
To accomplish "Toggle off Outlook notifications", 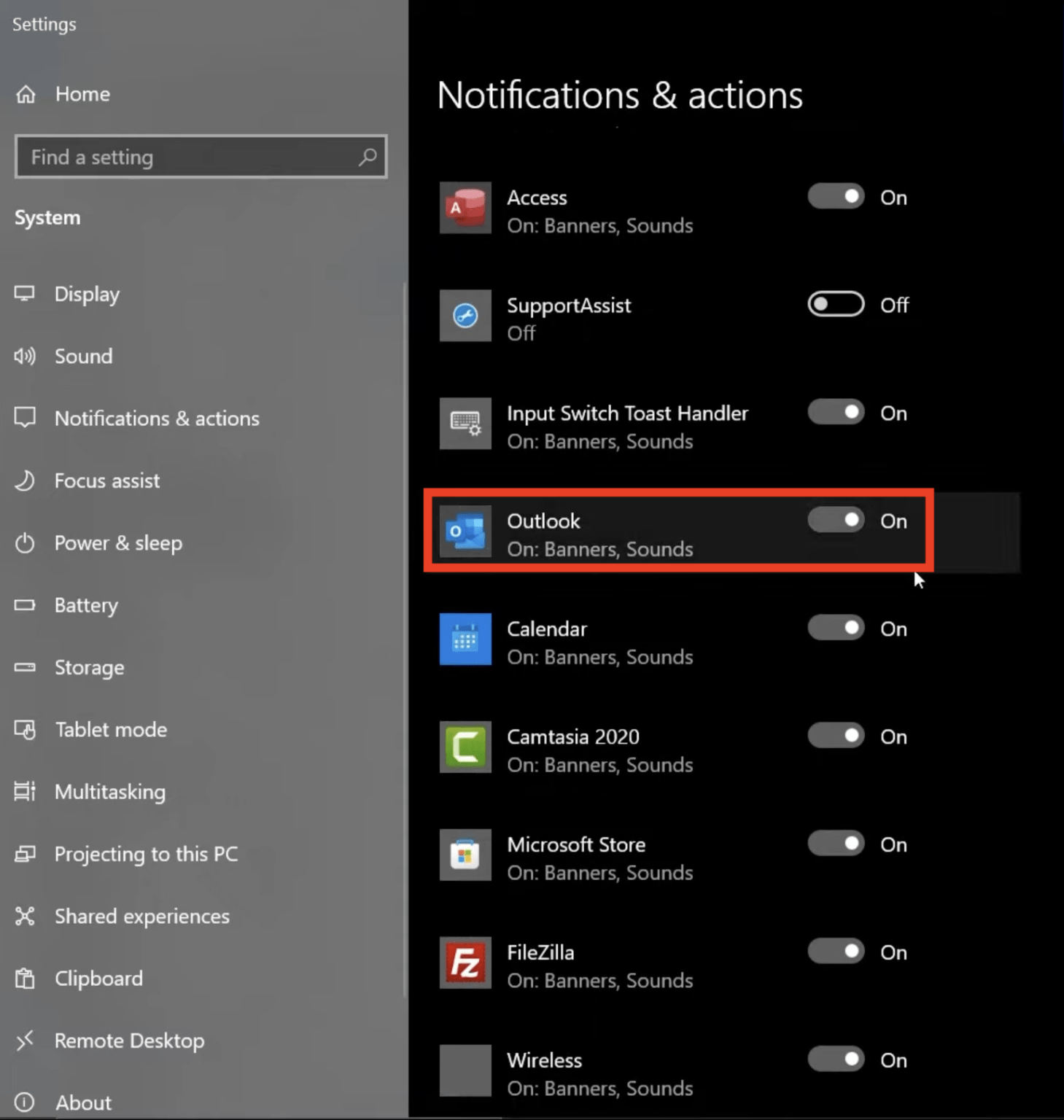I will coord(835,520).
